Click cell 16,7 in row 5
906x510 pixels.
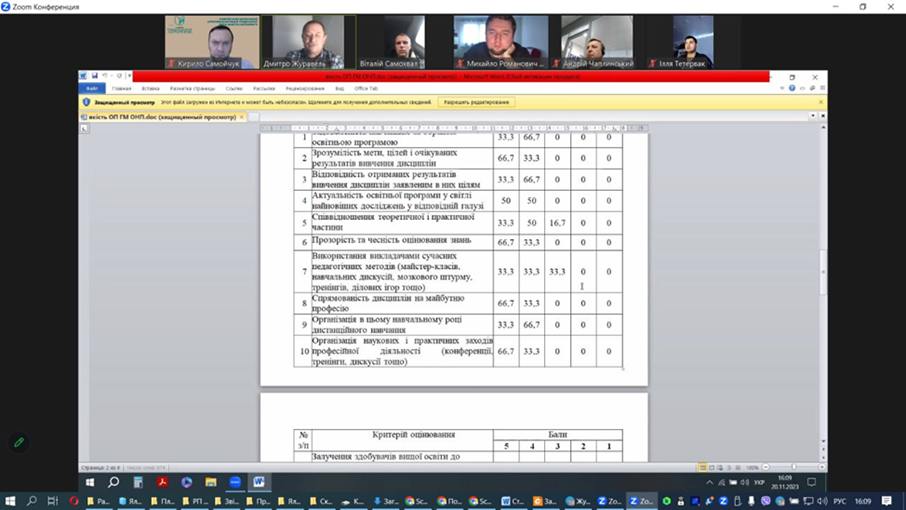click(x=557, y=222)
